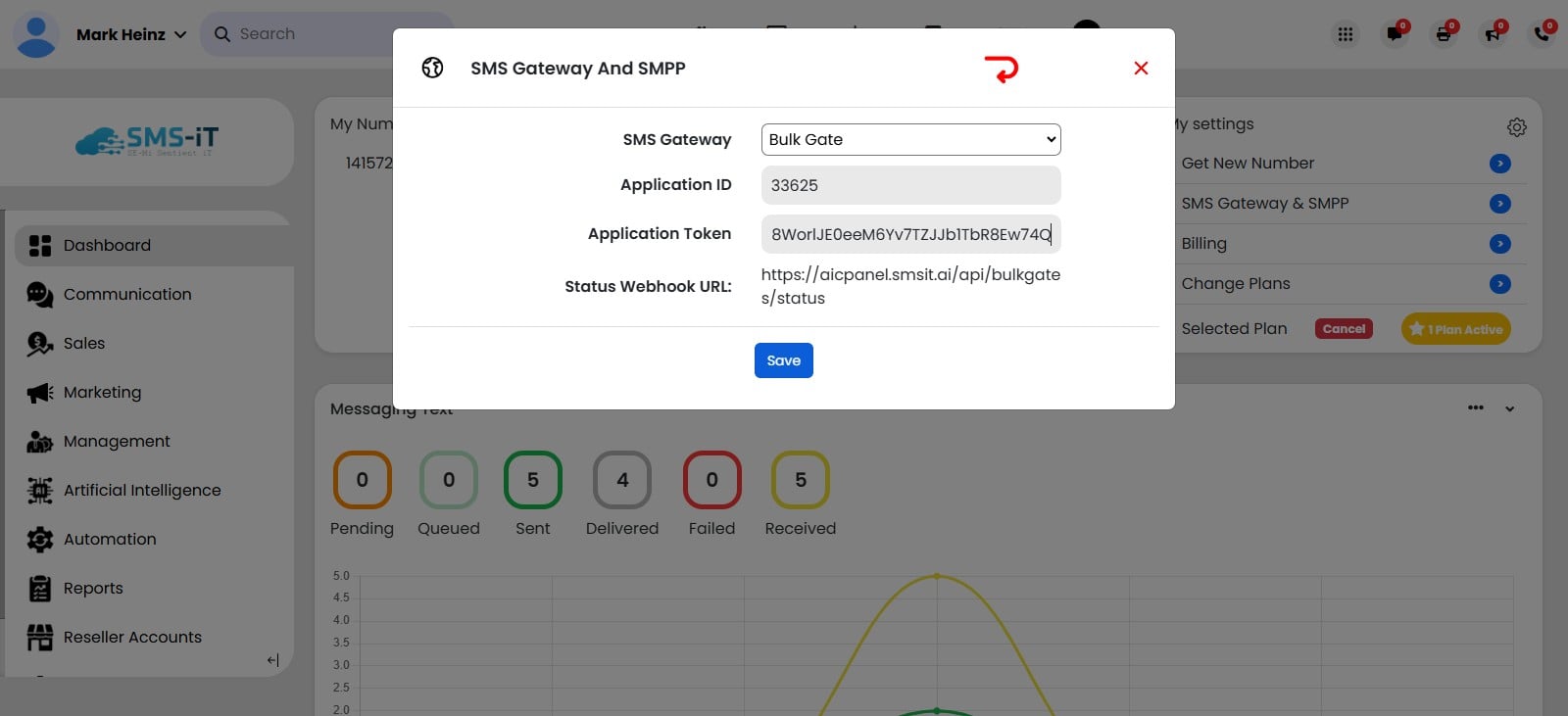Screen dimensions: 1568x716
Task: Open the Messaging Text three-dot menu
Action: 1476,407
